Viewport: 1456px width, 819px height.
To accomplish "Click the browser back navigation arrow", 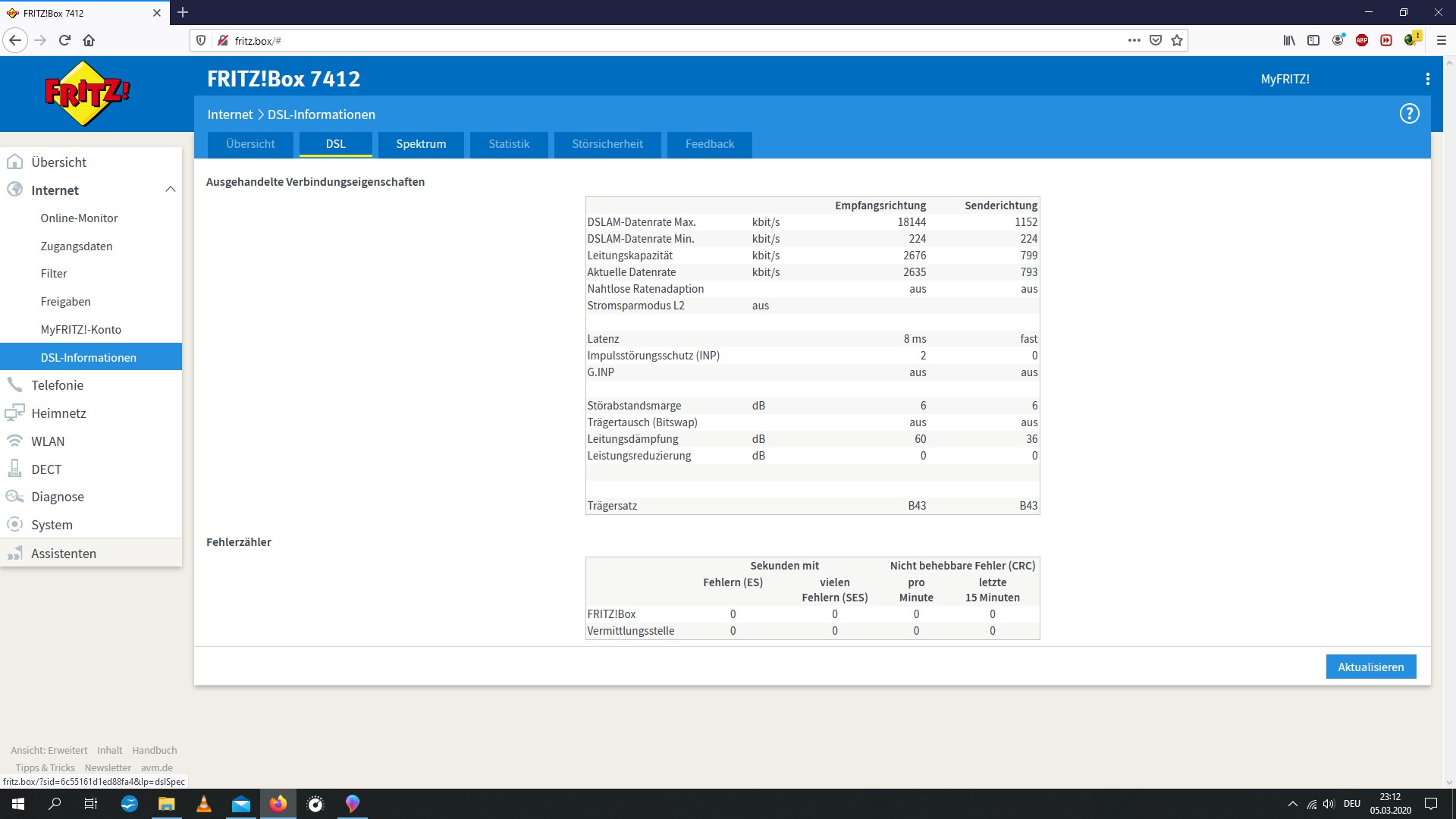I will coord(15,40).
